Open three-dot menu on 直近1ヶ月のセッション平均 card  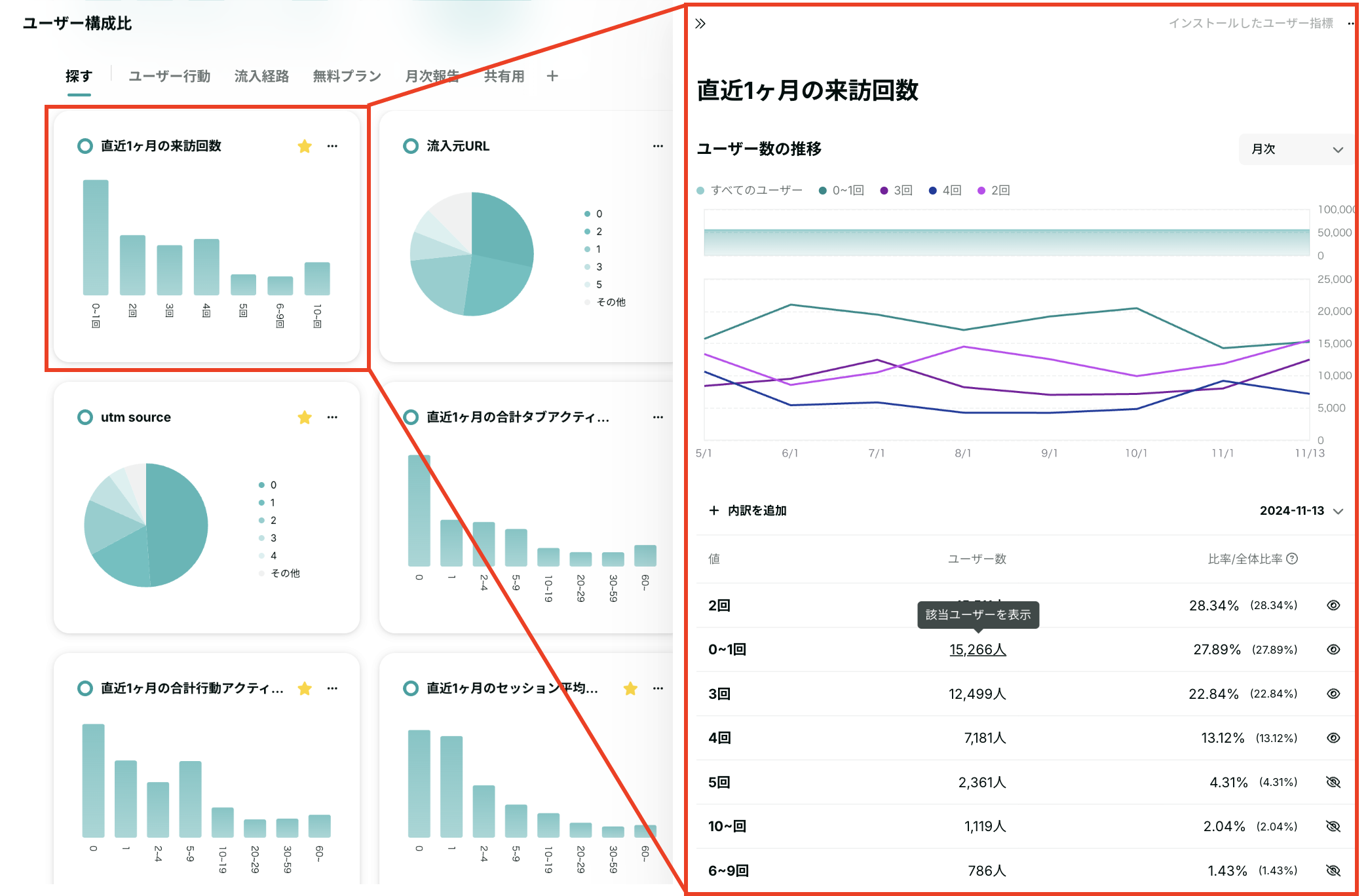point(658,688)
